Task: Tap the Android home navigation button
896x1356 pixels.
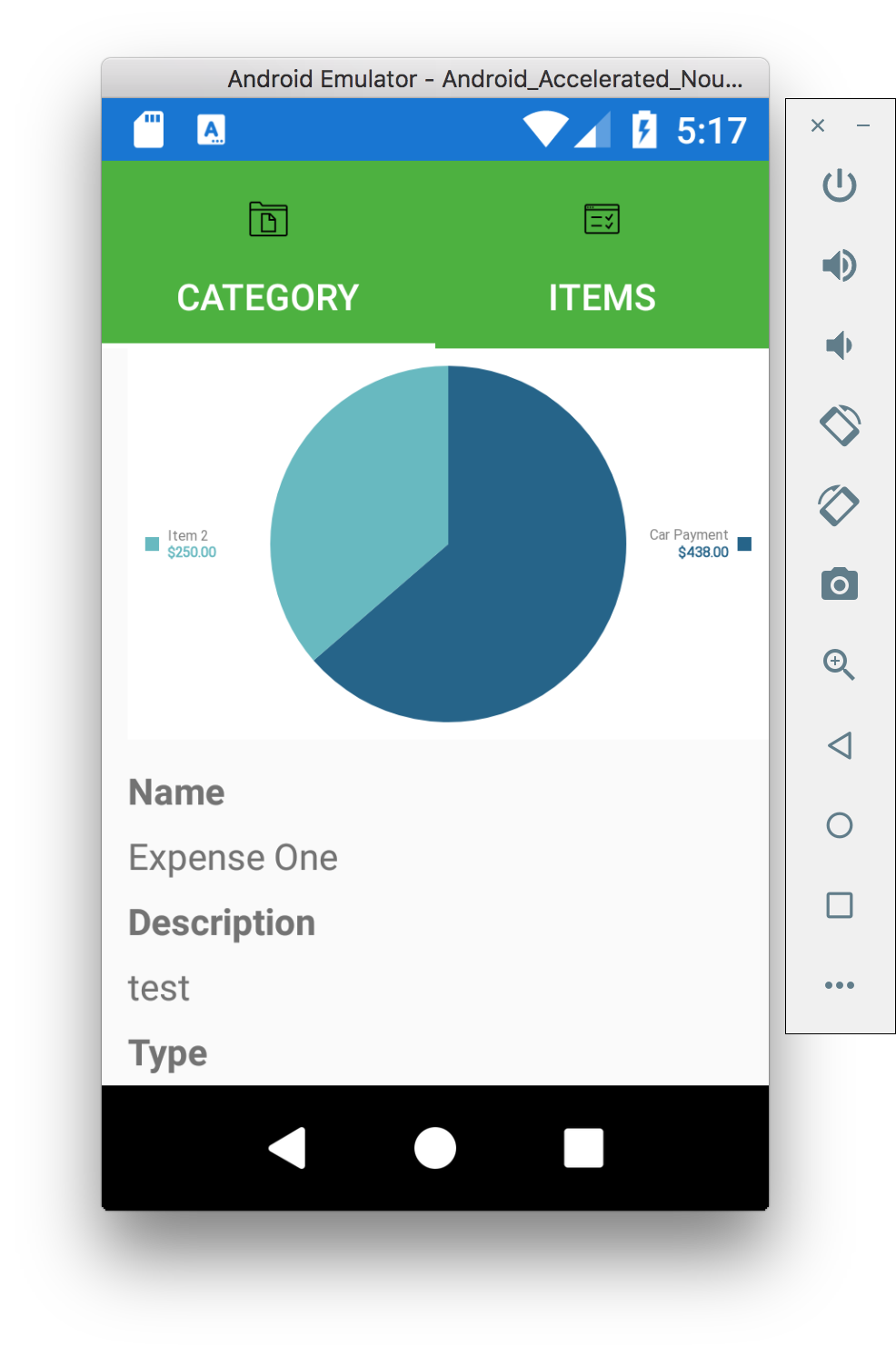Action: [435, 1148]
